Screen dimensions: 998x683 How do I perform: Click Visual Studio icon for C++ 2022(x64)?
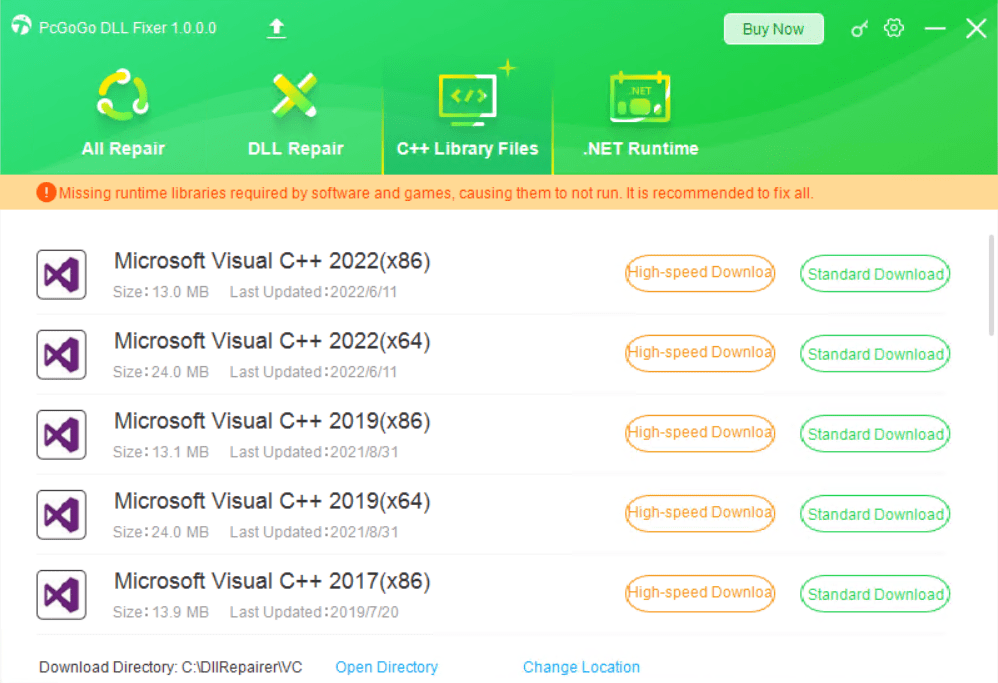61,355
